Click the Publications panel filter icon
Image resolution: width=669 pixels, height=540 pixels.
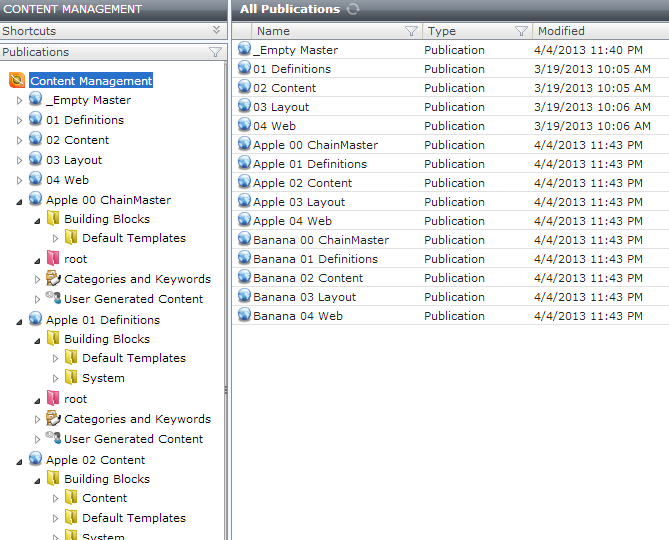pyautogui.click(x=215, y=52)
